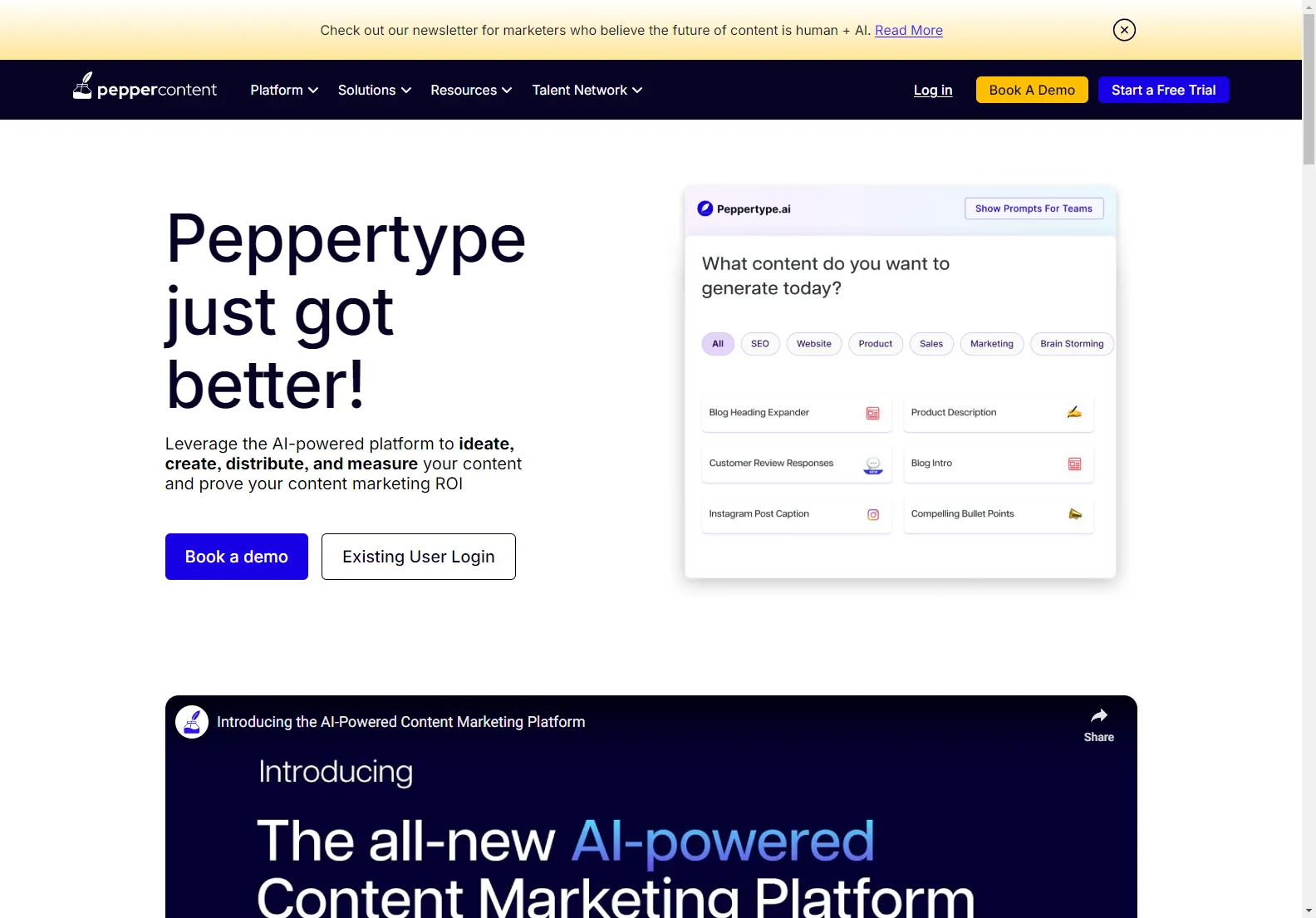Expand the Platform menu

284,90
